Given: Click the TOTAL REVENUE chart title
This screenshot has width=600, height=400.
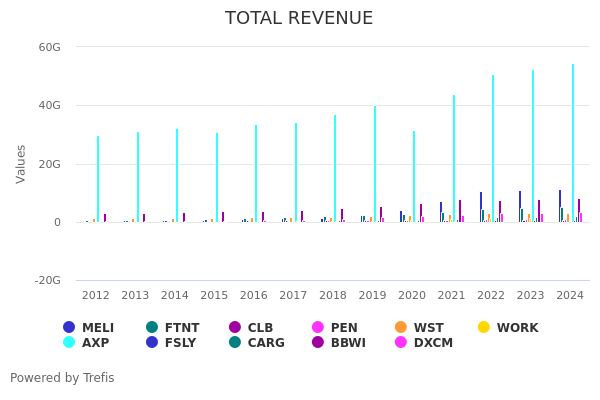Looking at the screenshot, I should point(299,19).
